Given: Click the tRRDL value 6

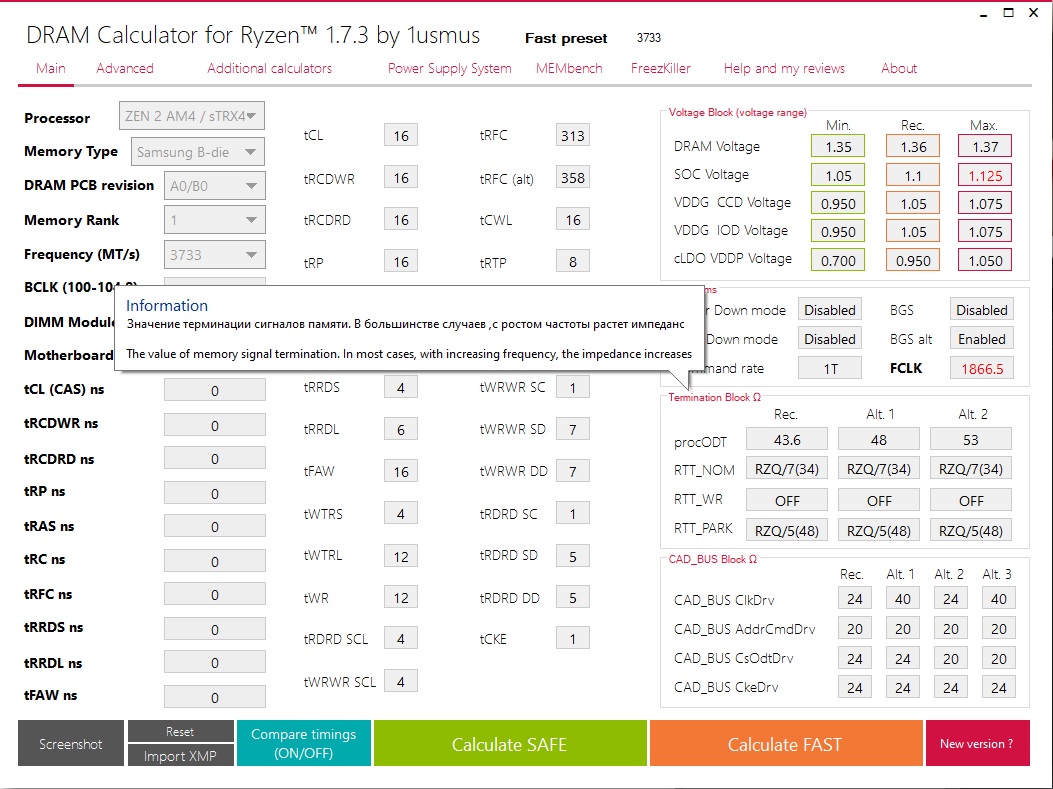Looking at the screenshot, I should tap(401, 430).
